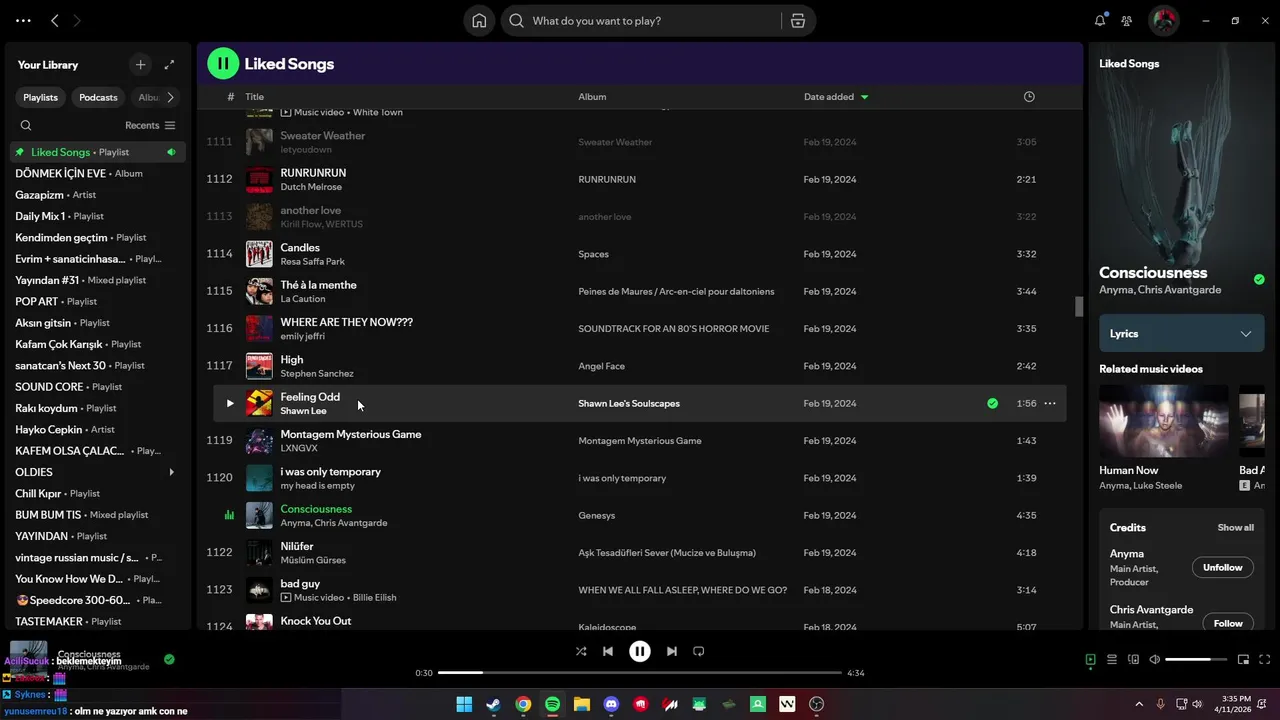Screen dimensions: 1280x720
Task: Click the track list scrollbar
Action: (x=1079, y=306)
